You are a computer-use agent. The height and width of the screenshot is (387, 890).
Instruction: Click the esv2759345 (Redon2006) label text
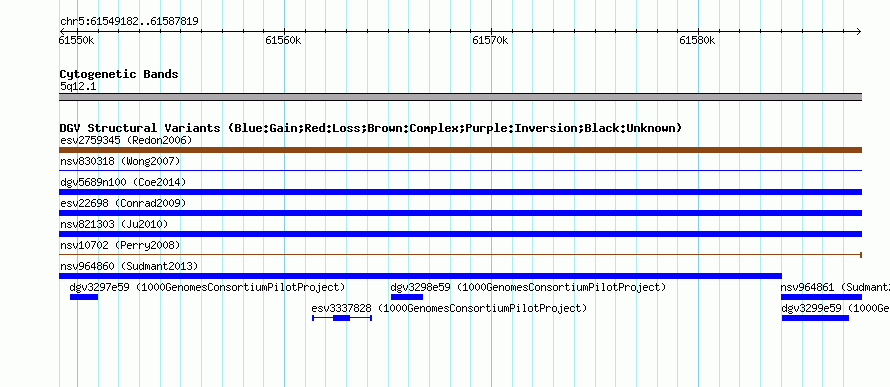coord(126,140)
